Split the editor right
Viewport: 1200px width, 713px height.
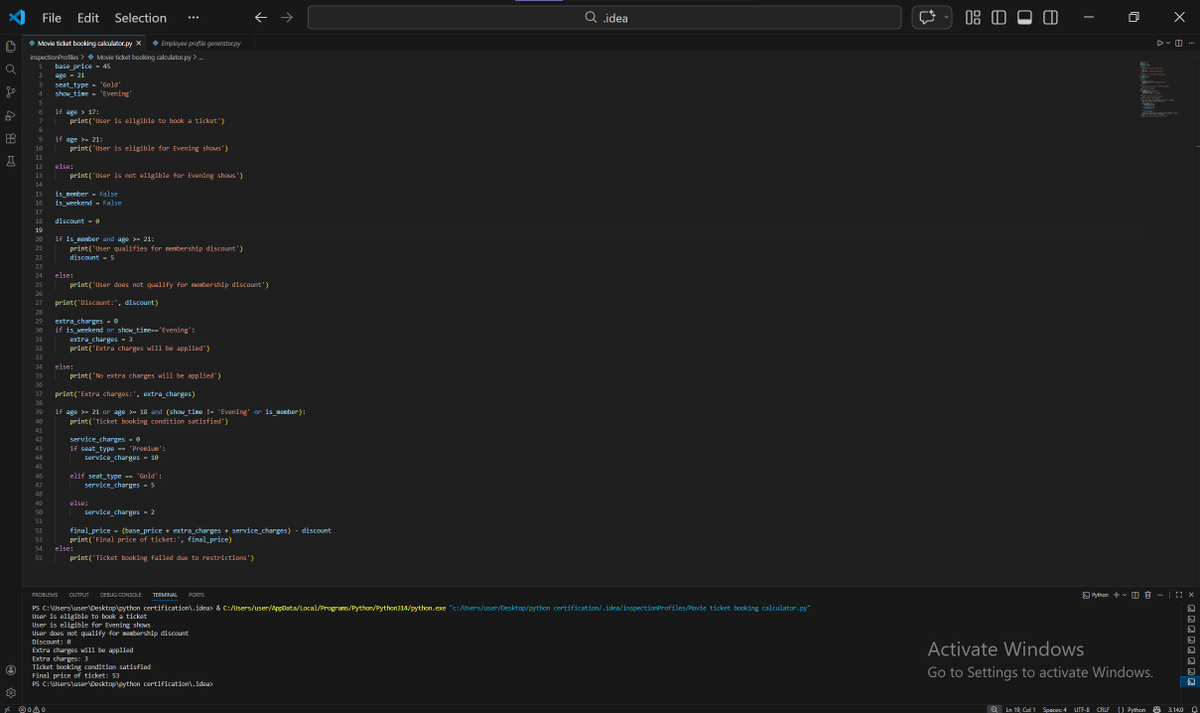[1179, 43]
